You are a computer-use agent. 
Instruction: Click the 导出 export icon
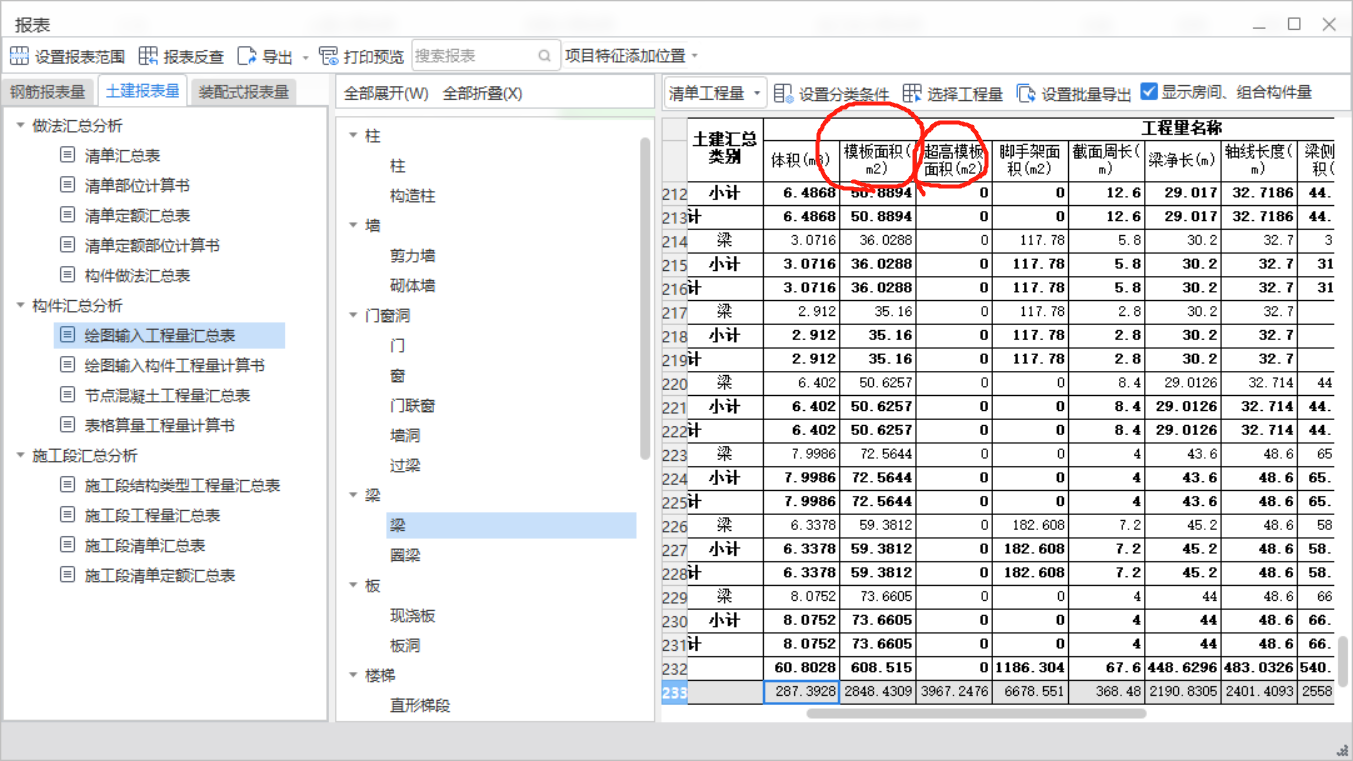click(247, 56)
